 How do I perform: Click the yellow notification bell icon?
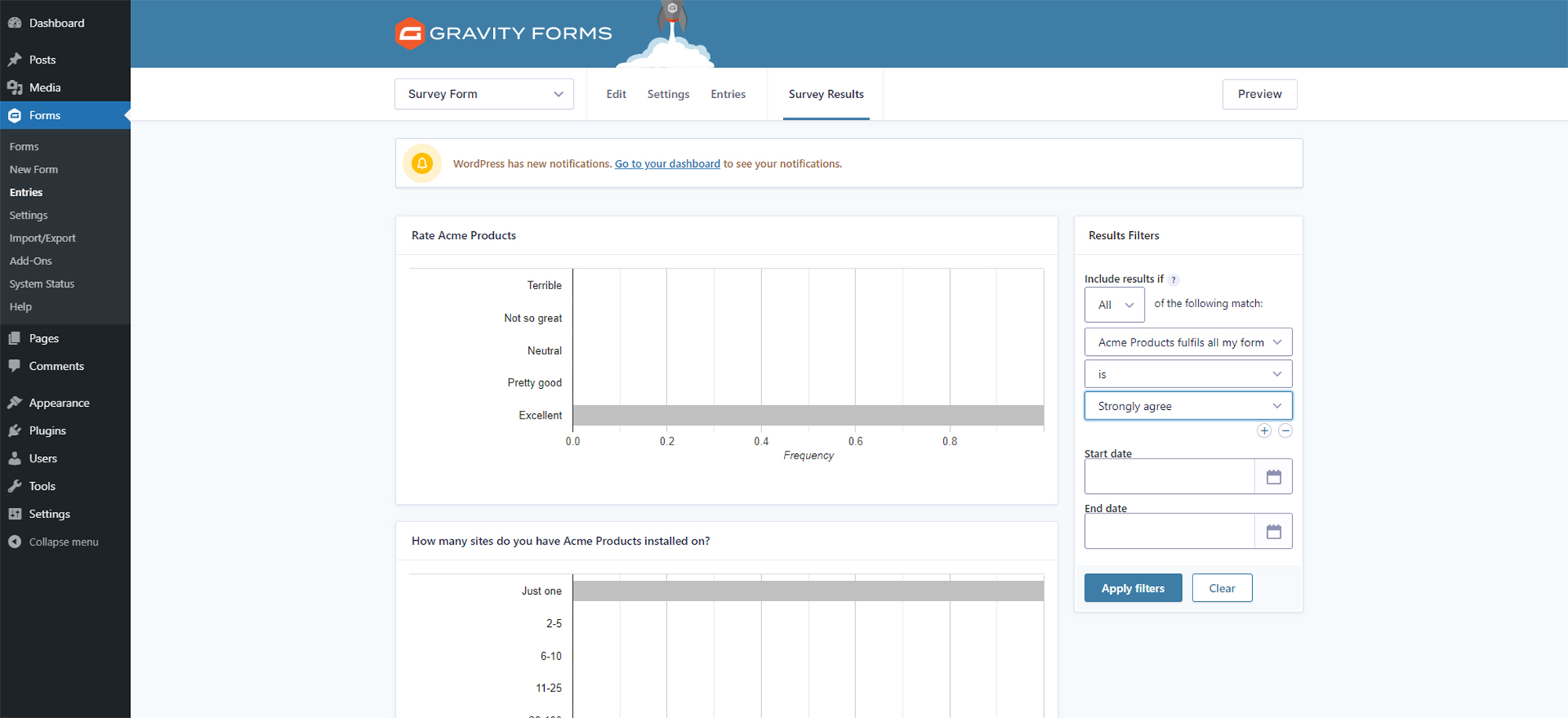[x=422, y=163]
